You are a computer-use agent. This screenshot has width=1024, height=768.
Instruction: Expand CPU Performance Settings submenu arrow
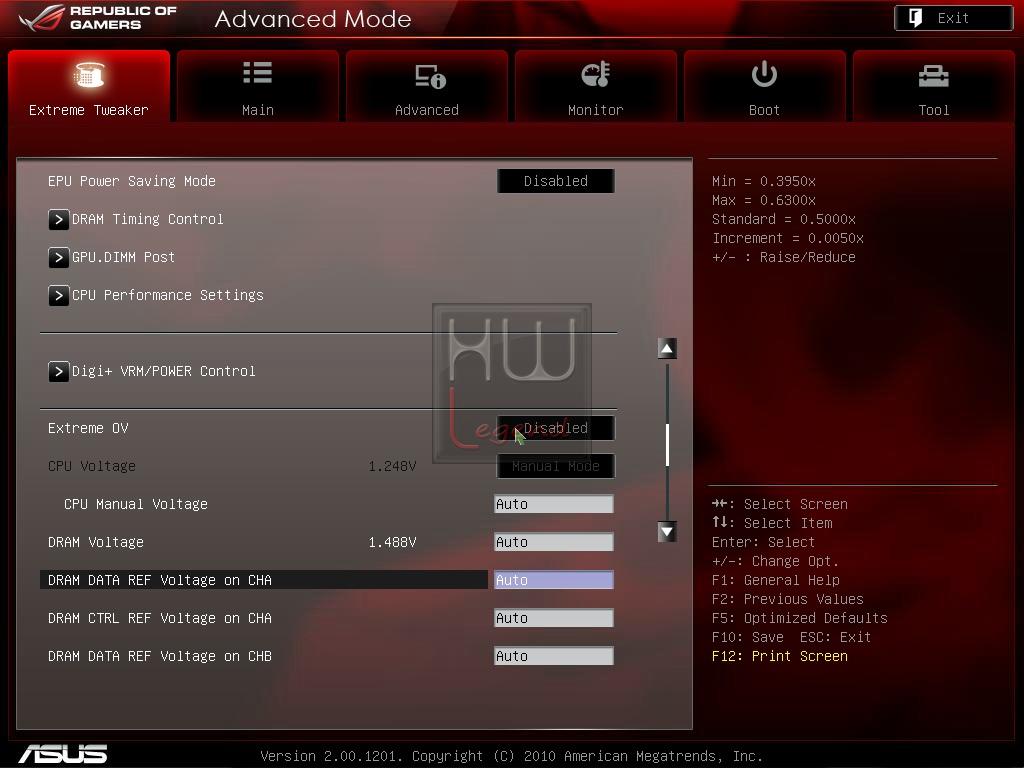tap(58, 295)
